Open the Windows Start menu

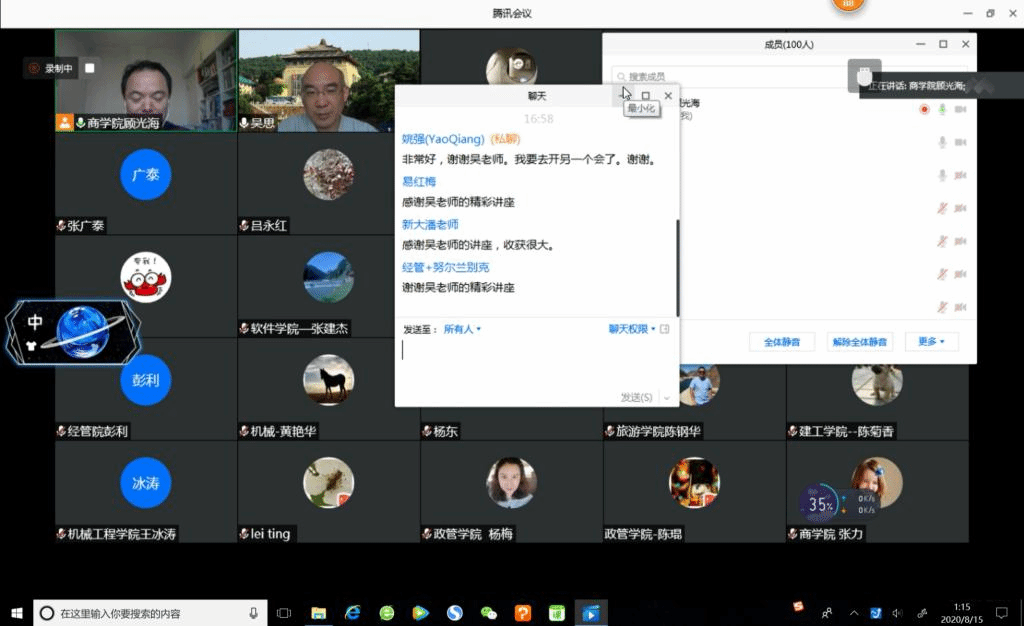17,613
